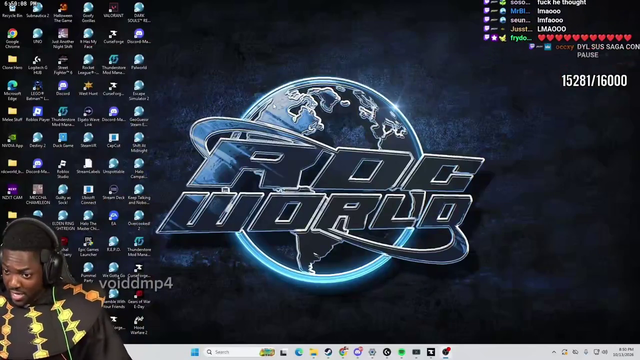Open Google Chrome from the taskbar

point(343,352)
